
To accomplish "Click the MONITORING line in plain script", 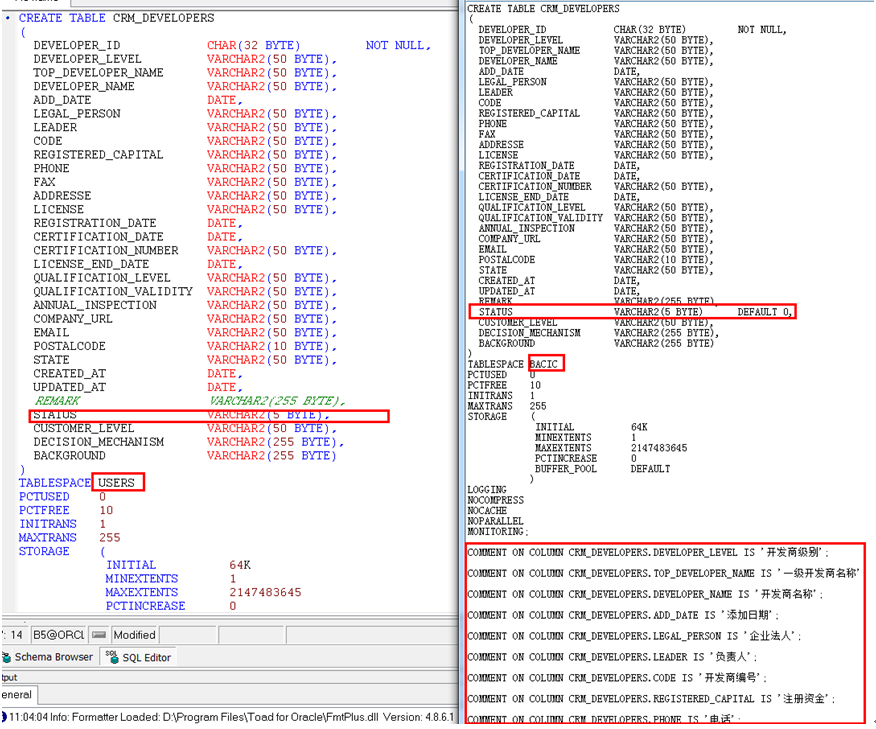I will 497,531.
